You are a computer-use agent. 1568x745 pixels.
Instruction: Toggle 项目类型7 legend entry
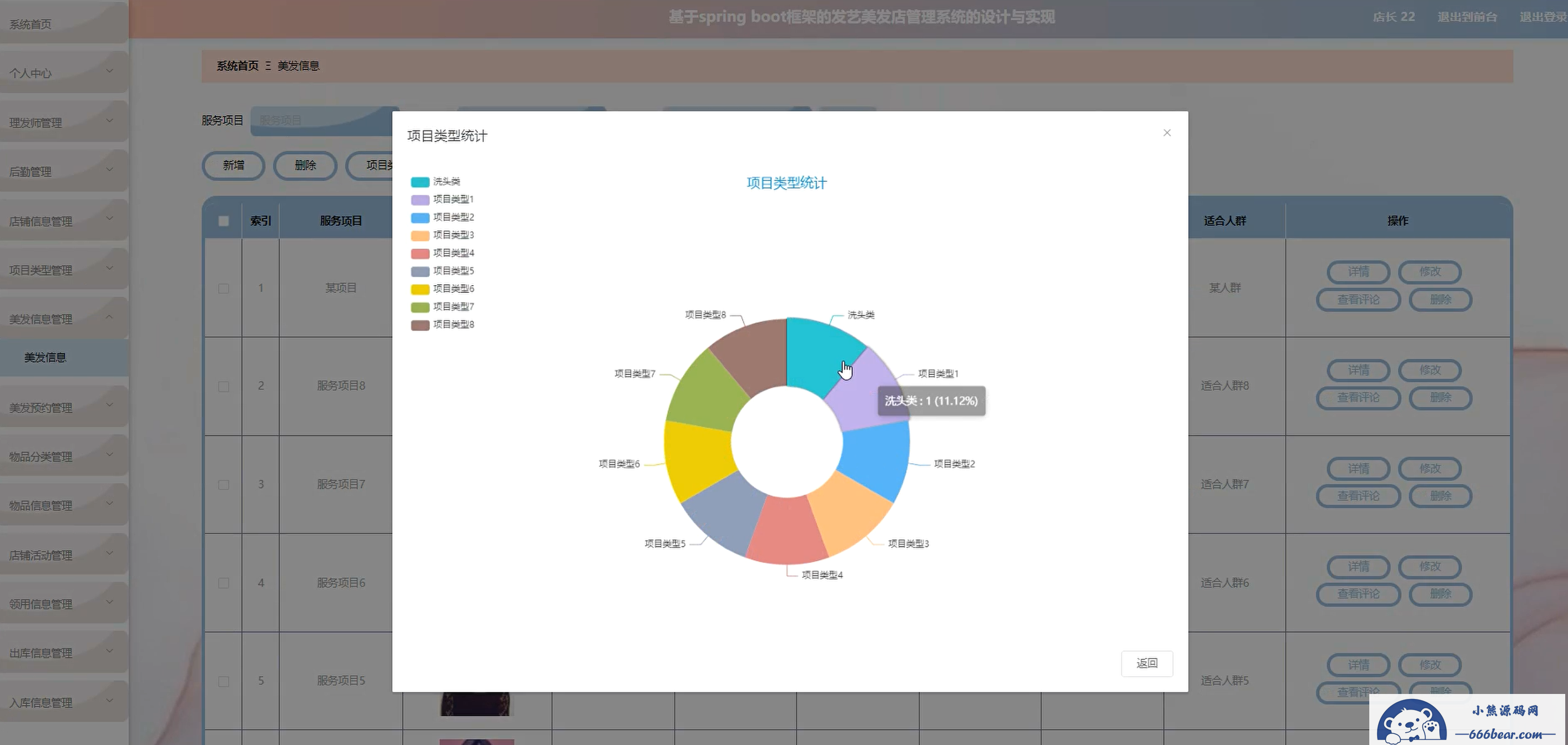pos(442,307)
